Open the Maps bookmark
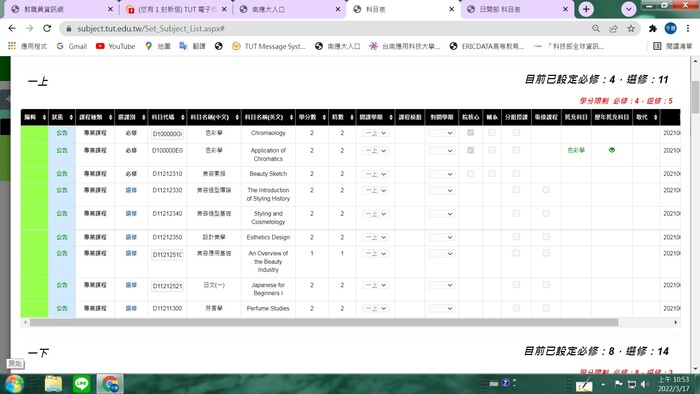Screen dimensions: 700x394 point(158,46)
